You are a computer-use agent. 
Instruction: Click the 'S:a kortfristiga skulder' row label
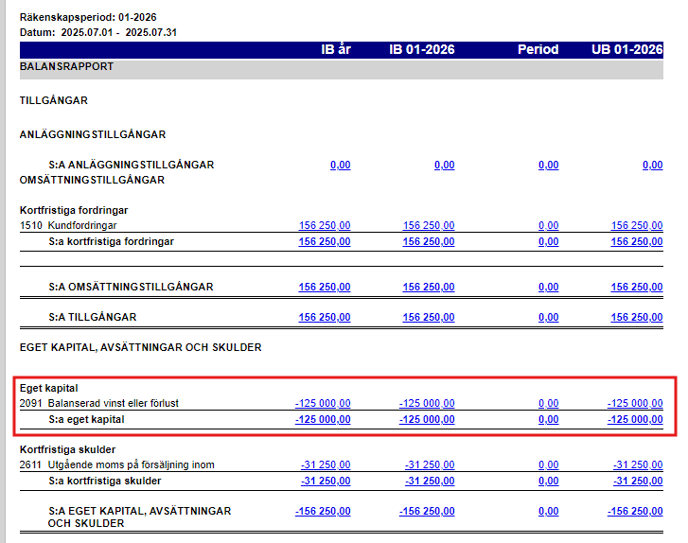[104, 481]
